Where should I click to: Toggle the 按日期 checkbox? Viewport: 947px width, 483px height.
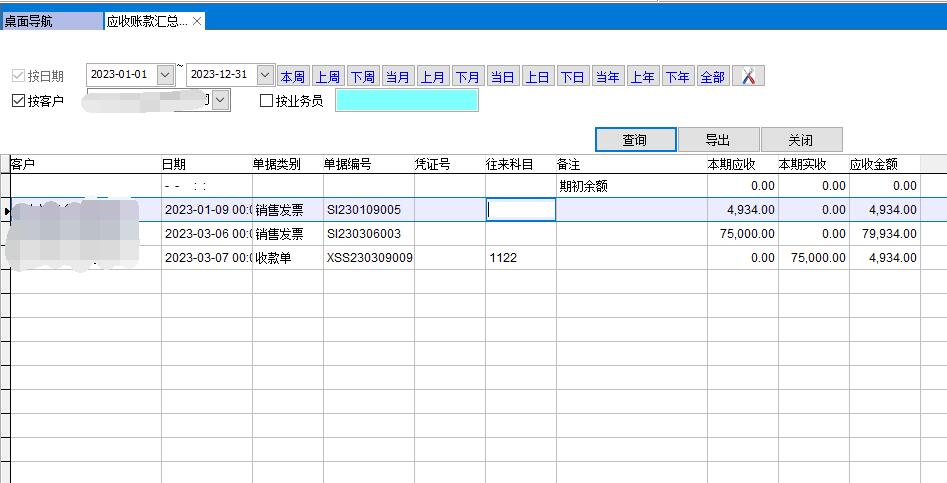[x=18, y=76]
